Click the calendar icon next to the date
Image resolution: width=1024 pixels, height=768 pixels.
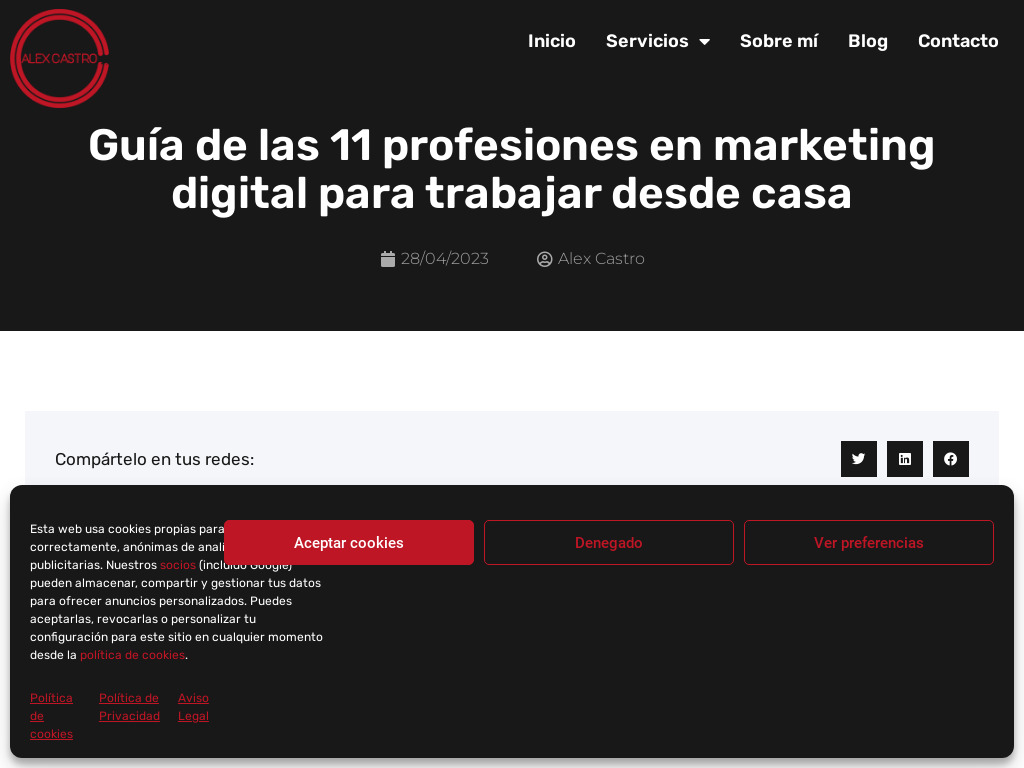click(388, 258)
